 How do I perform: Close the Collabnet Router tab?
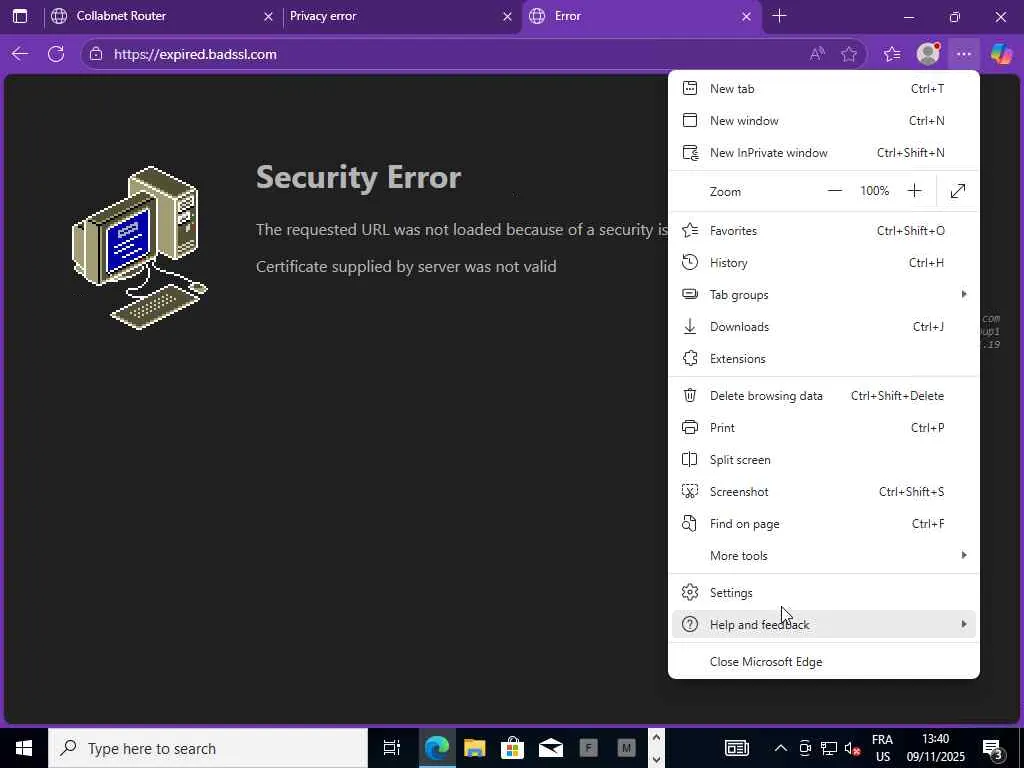(268, 17)
